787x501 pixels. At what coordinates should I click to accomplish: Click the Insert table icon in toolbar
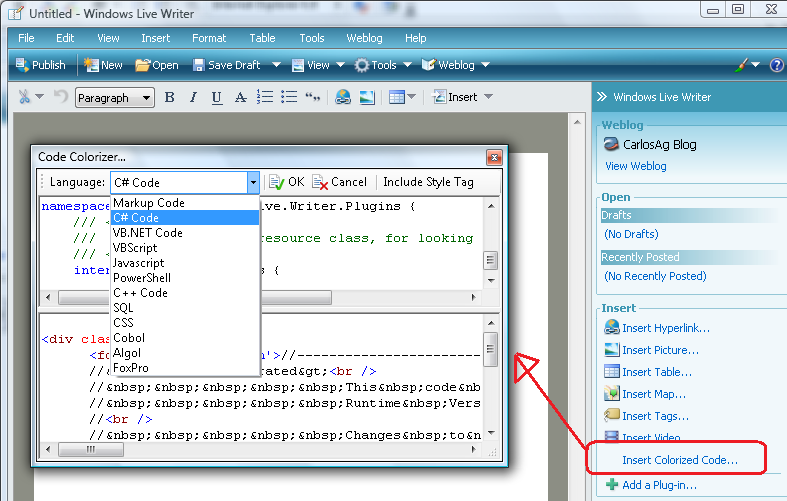397,96
